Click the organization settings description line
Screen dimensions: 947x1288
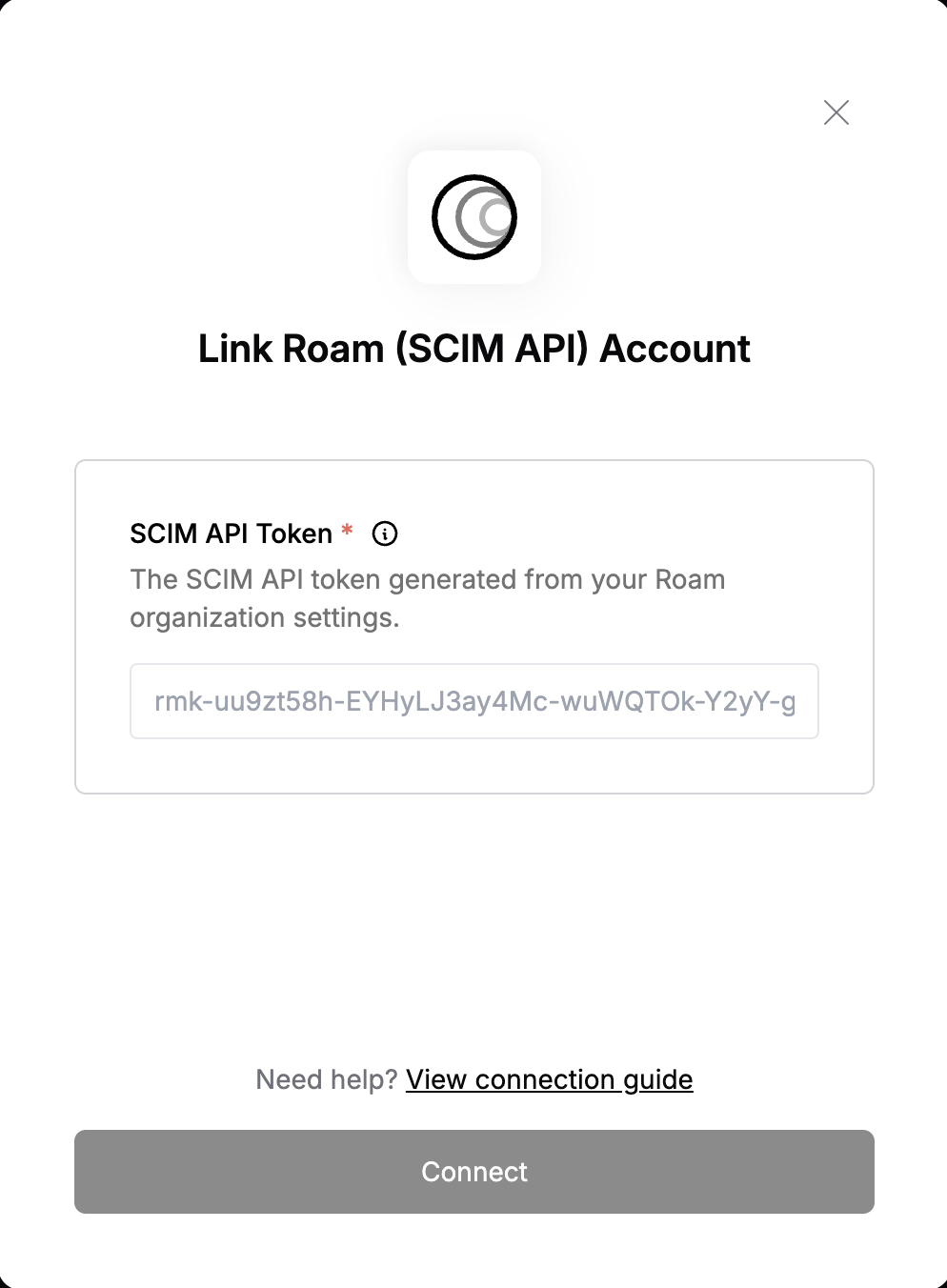pyautogui.click(x=265, y=618)
